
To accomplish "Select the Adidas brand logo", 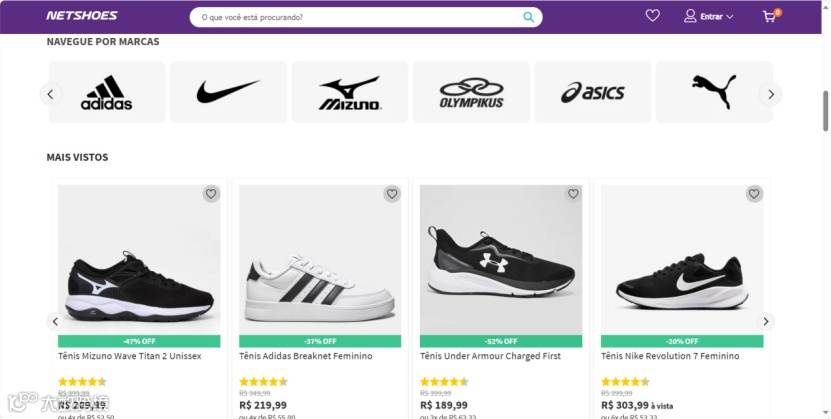I will [x=107, y=93].
